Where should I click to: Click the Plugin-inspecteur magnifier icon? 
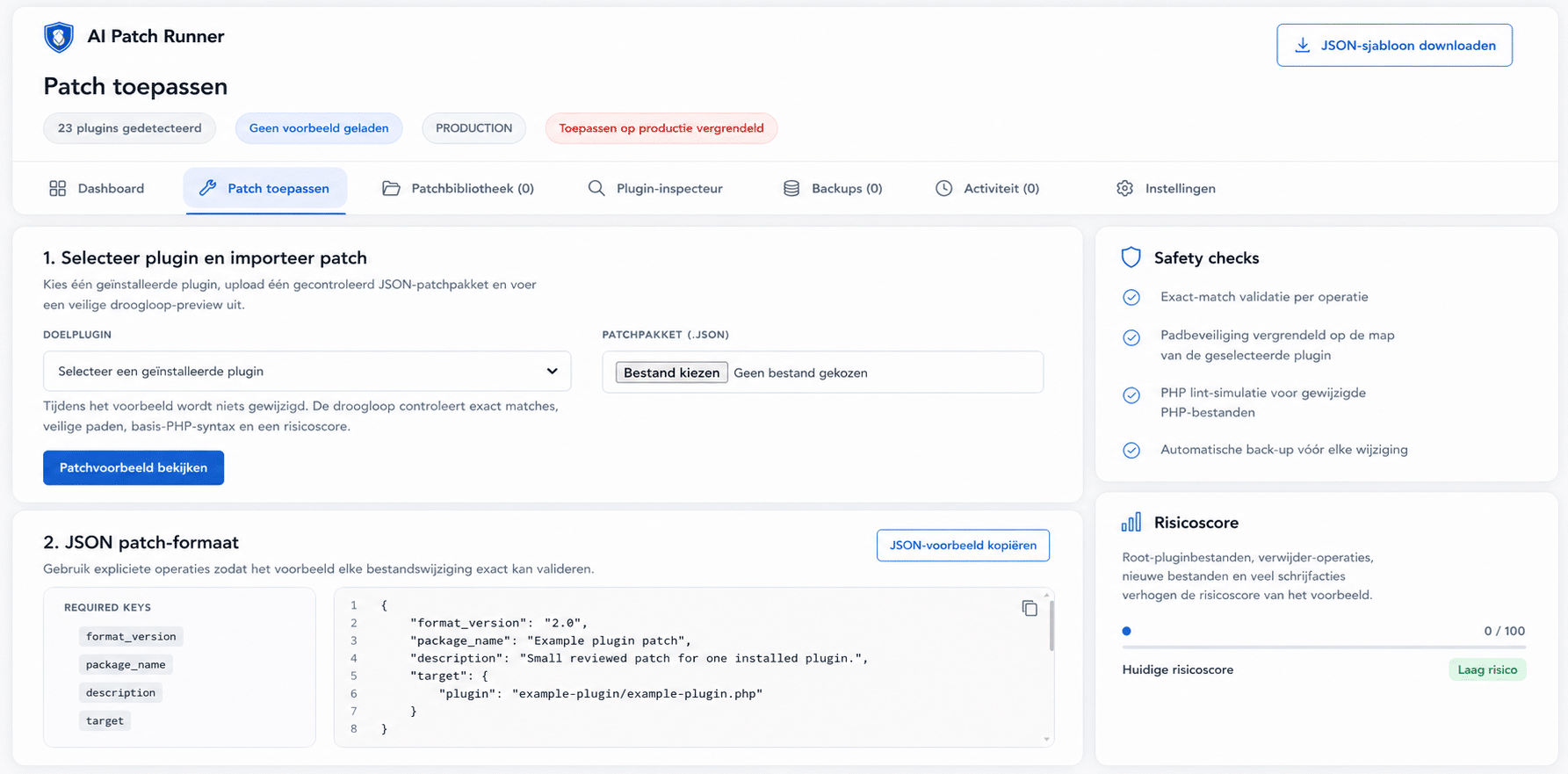click(x=596, y=189)
